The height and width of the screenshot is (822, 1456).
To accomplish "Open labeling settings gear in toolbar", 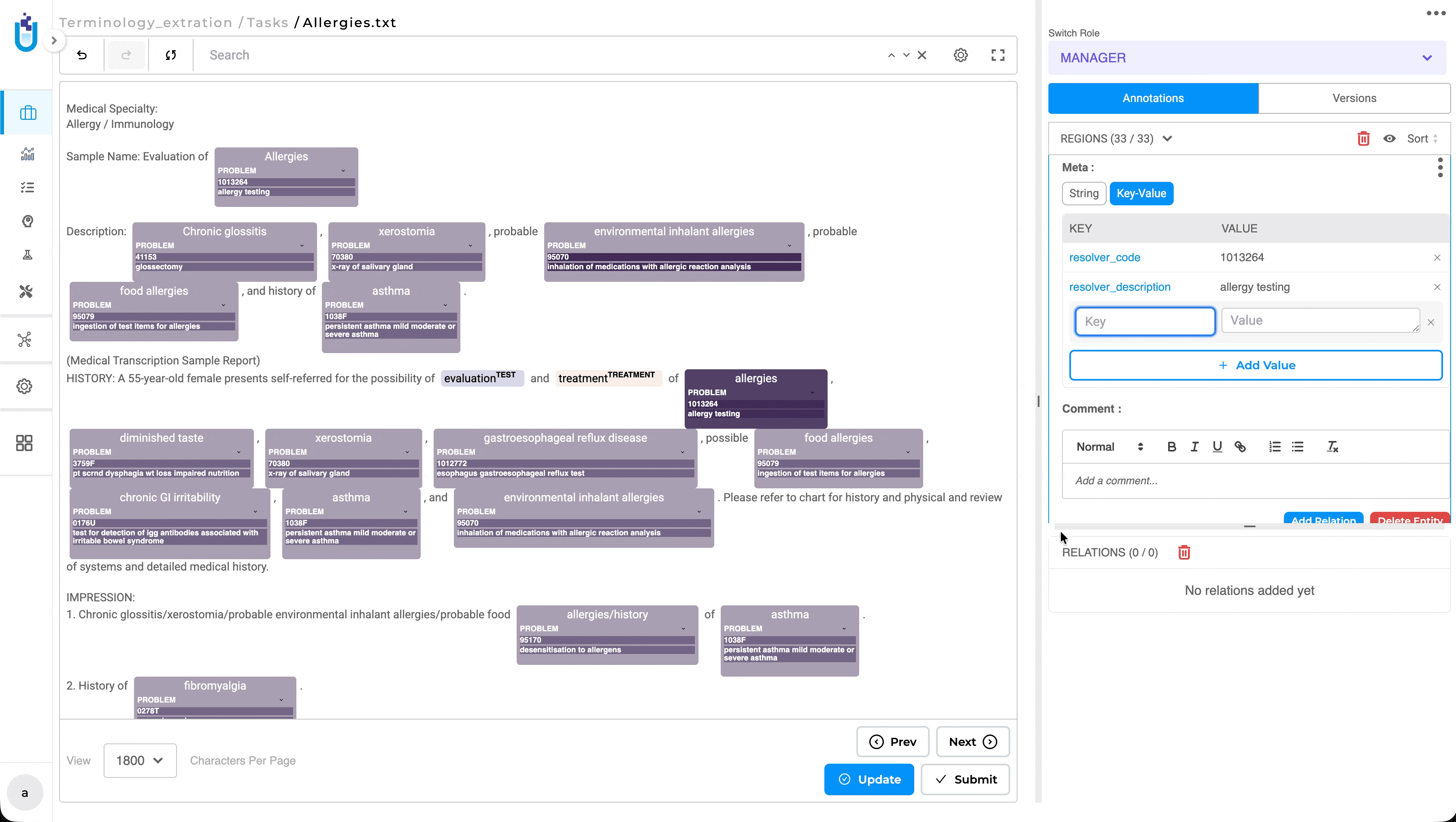I will tap(961, 55).
